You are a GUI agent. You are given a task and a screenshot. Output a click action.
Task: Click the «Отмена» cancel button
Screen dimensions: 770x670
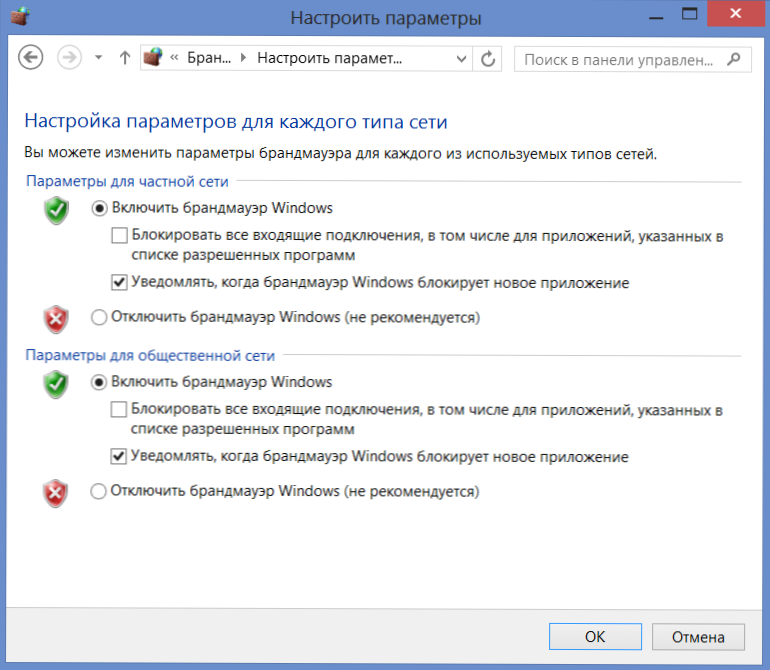pos(698,637)
